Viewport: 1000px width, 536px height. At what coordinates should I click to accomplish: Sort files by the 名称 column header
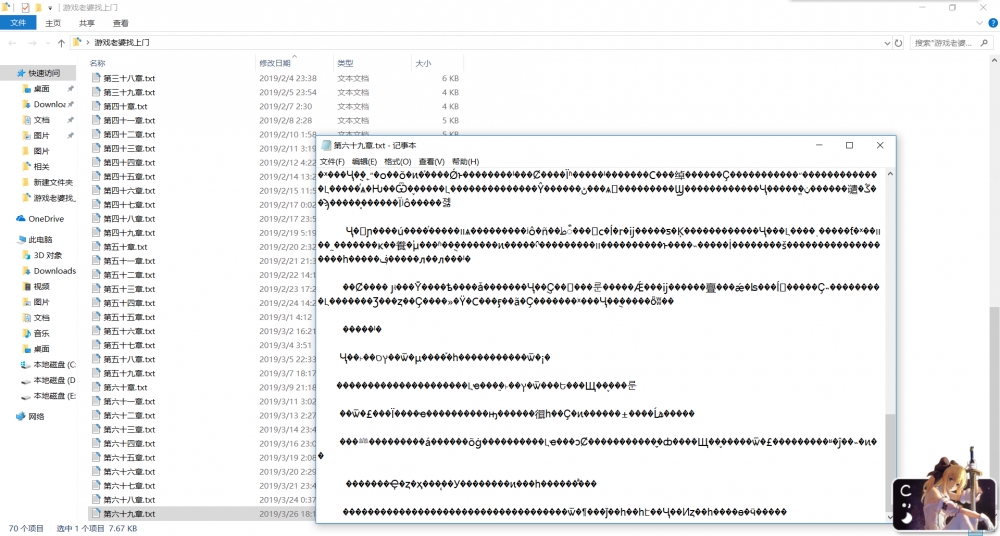pyautogui.click(x=98, y=63)
